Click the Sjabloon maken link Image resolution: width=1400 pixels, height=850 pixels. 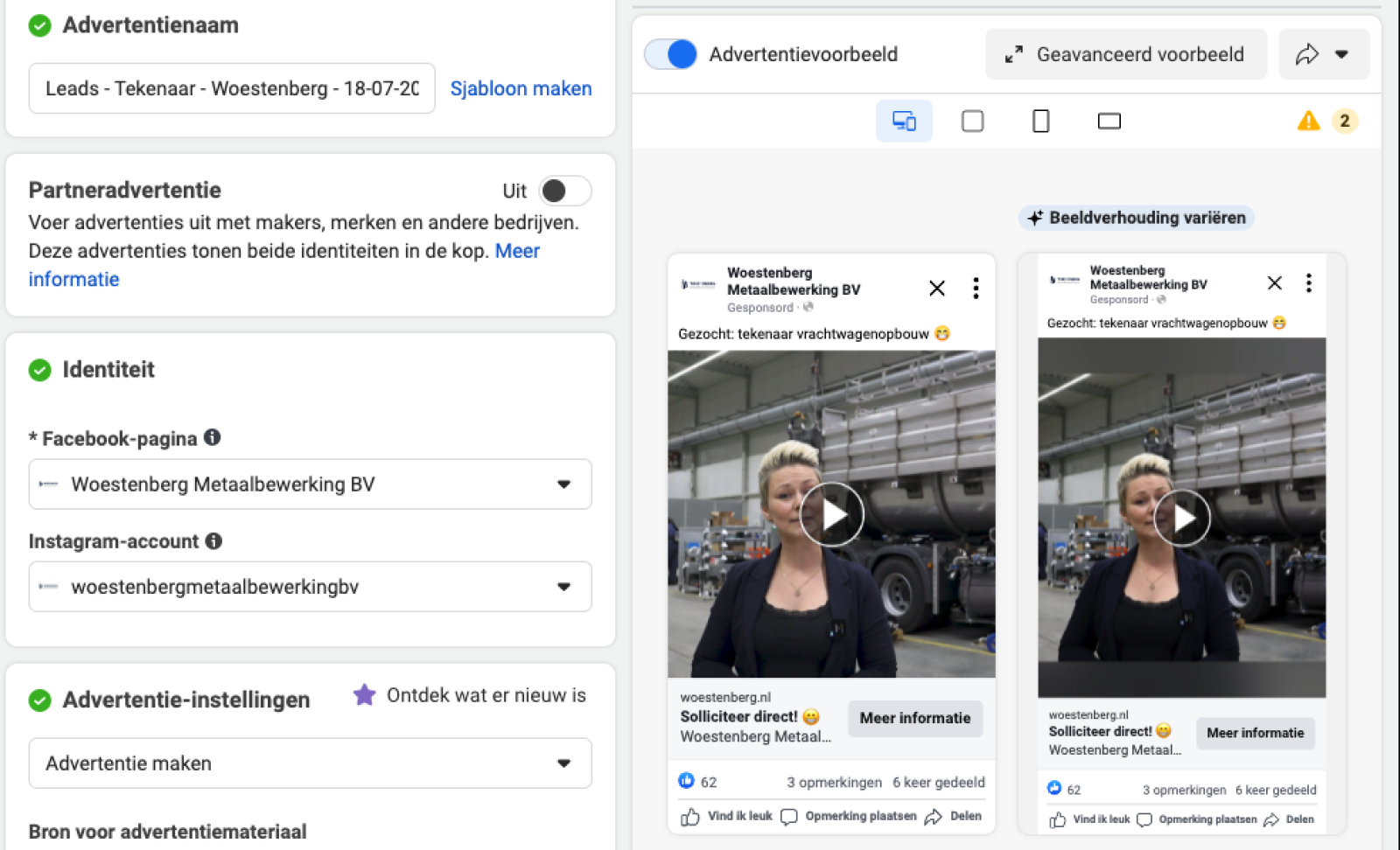(x=521, y=88)
